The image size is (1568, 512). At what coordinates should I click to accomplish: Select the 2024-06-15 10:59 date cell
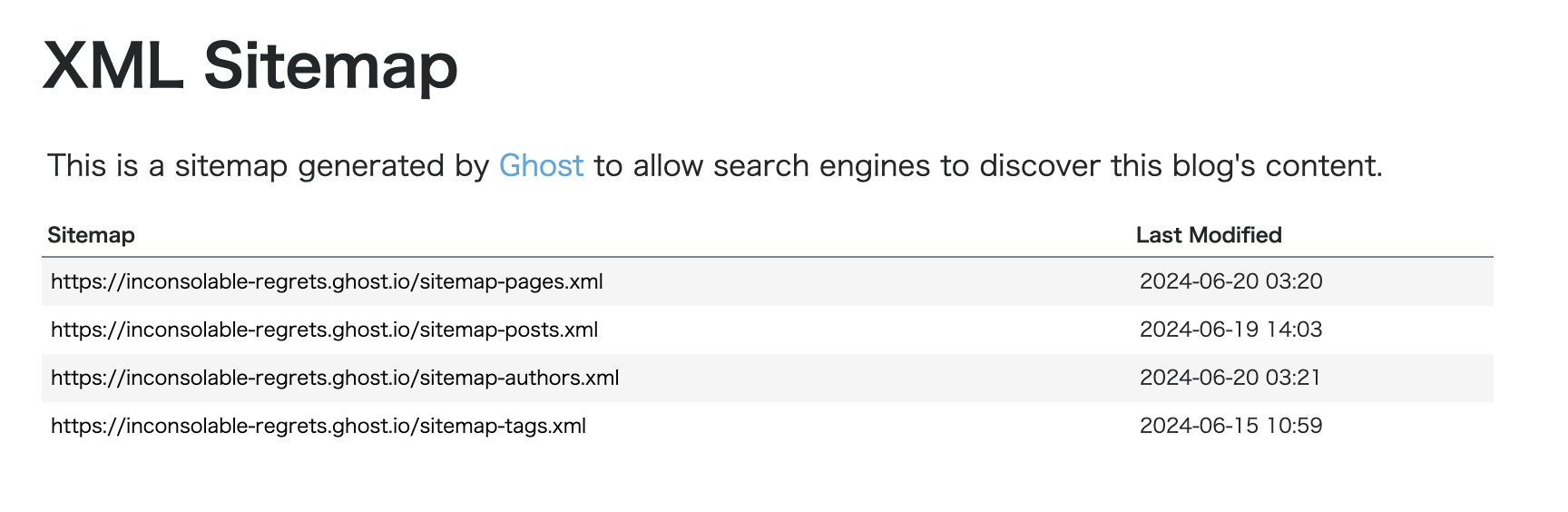pyautogui.click(x=1231, y=426)
